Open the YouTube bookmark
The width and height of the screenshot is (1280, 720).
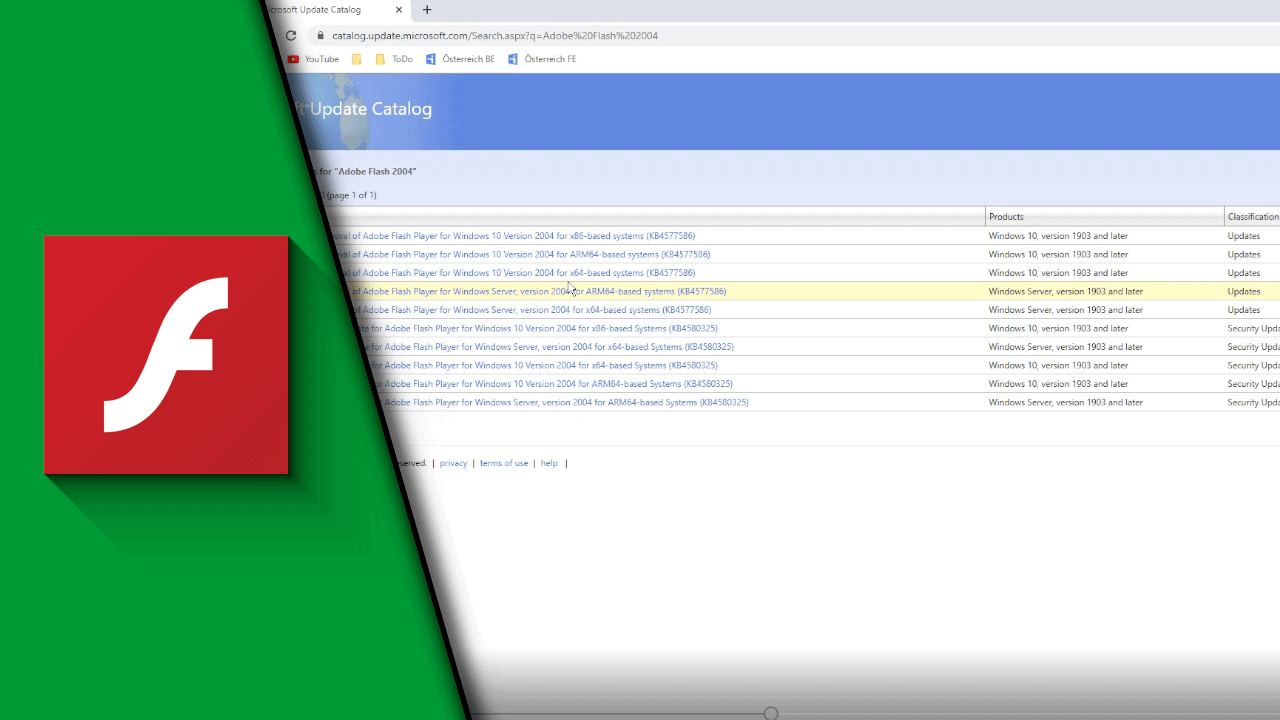(314, 59)
